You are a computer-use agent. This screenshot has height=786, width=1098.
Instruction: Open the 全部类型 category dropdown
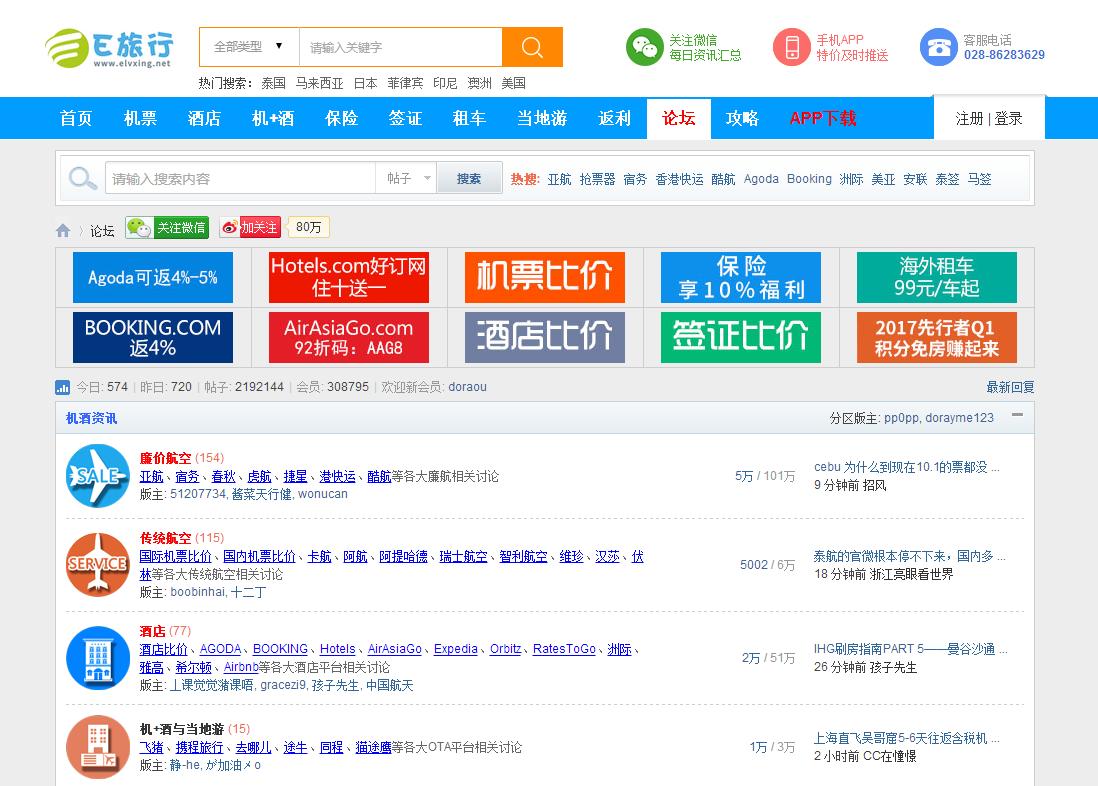coord(247,47)
